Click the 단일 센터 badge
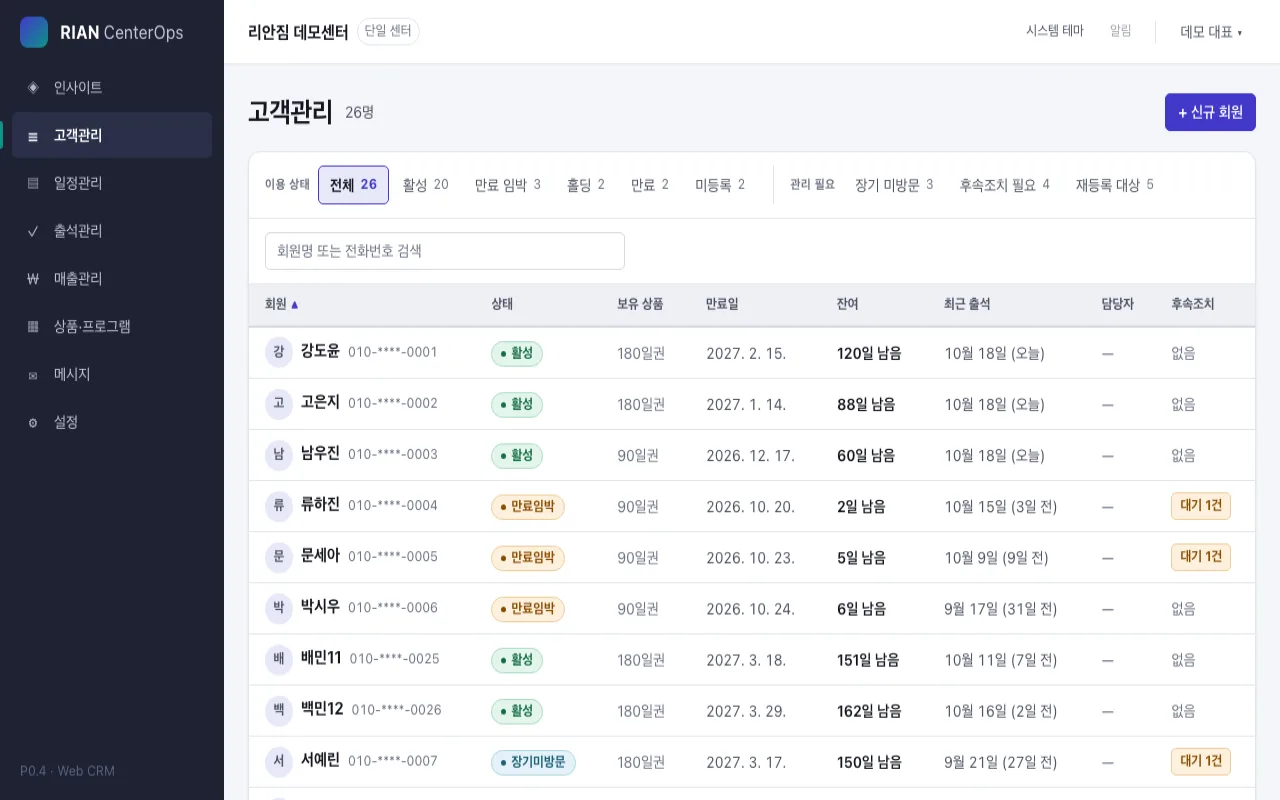 click(388, 32)
